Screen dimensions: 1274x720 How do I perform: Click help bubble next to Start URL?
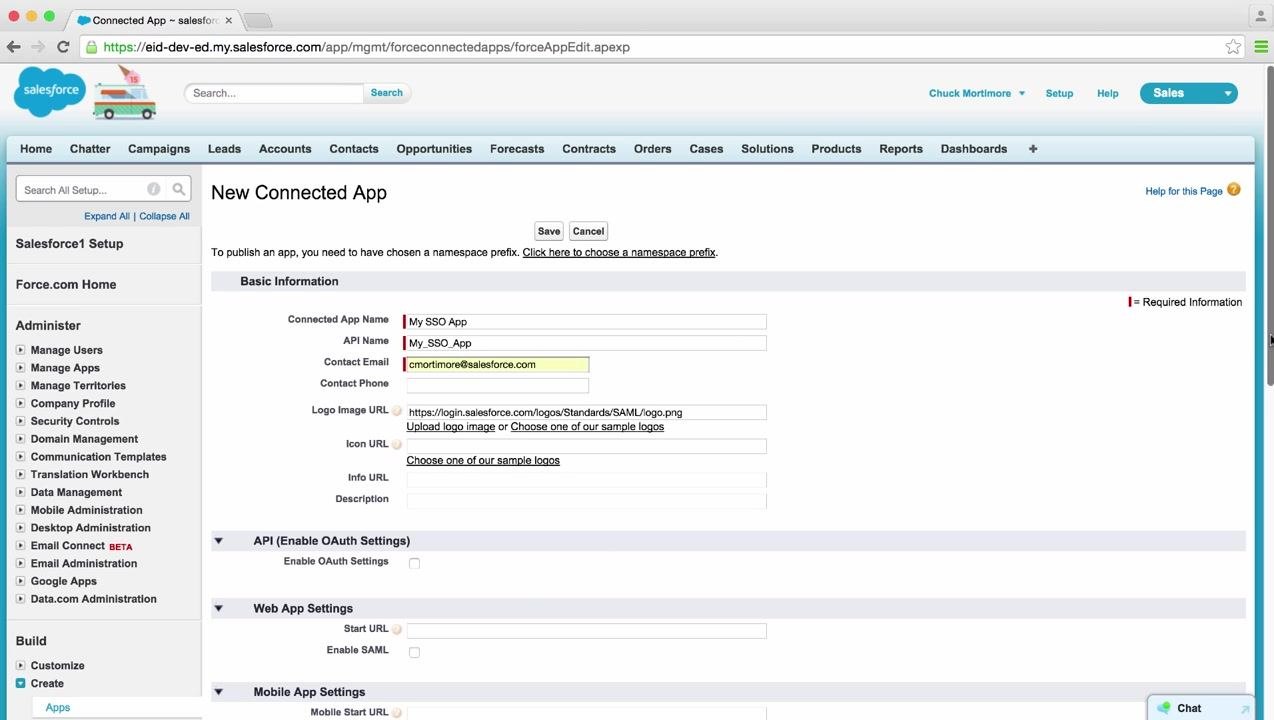[397, 629]
